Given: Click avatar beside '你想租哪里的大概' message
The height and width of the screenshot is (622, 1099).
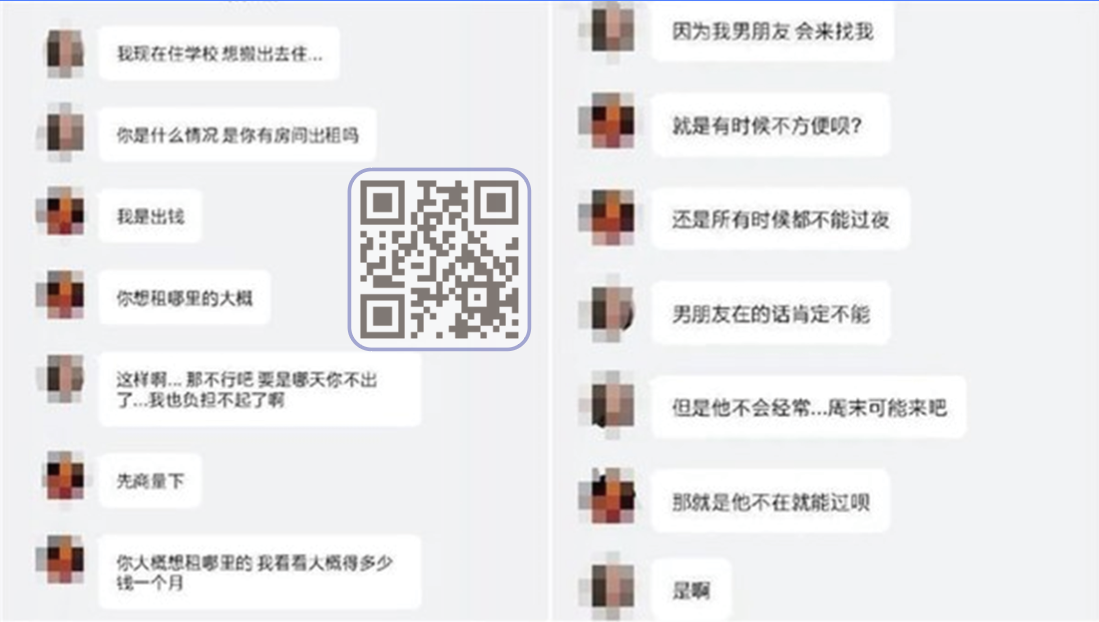Looking at the screenshot, I should [x=64, y=297].
